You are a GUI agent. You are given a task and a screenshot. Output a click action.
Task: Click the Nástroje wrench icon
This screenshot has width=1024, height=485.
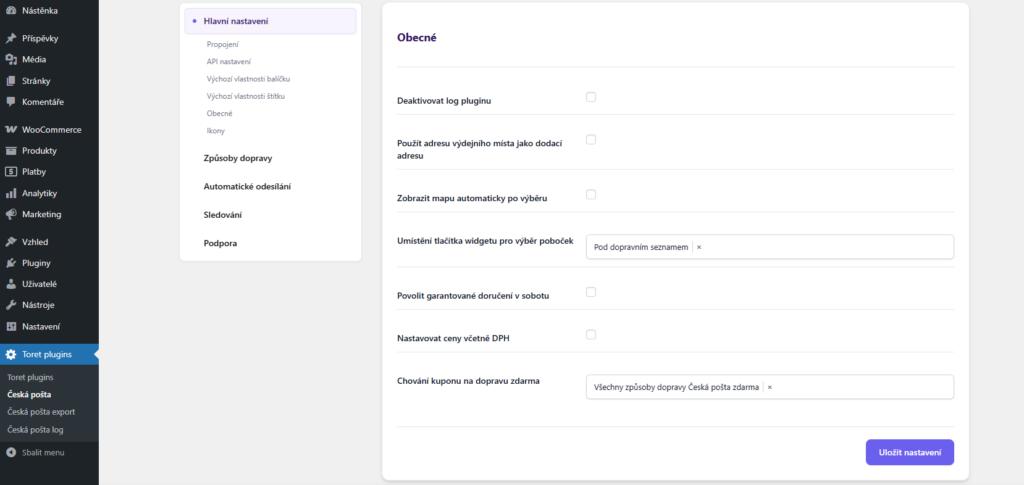(10, 305)
